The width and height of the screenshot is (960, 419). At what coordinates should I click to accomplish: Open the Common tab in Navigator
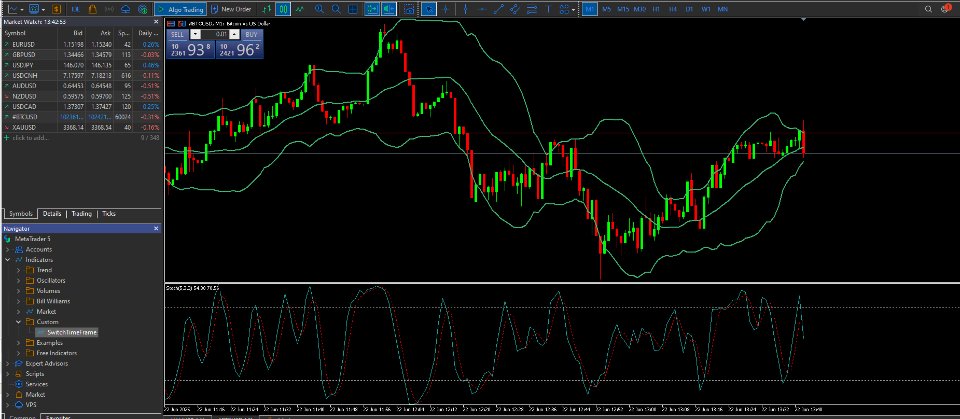pyautogui.click(x=20, y=417)
